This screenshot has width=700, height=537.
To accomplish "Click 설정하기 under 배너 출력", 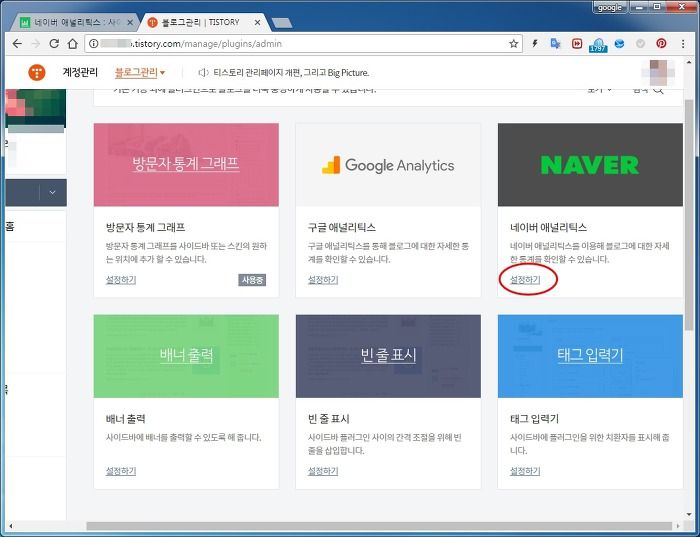I will pyautogui.click(x=121, y=471).
